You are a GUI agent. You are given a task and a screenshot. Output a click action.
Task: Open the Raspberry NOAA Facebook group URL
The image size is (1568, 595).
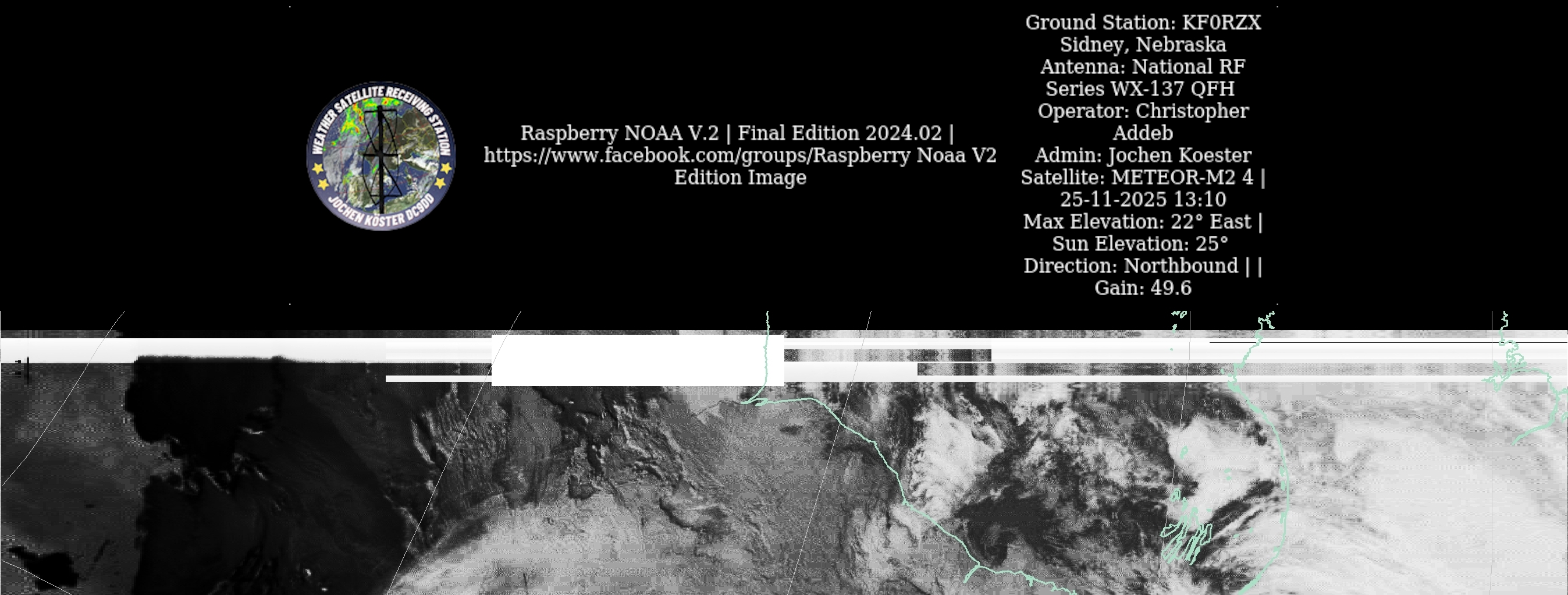click(739, 155)
